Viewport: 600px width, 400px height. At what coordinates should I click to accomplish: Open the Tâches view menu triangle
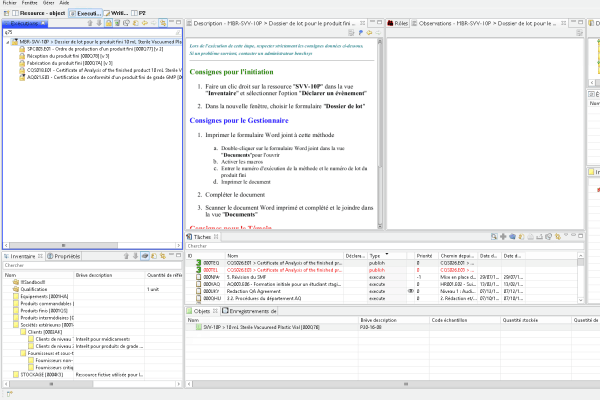pos(566,236)
